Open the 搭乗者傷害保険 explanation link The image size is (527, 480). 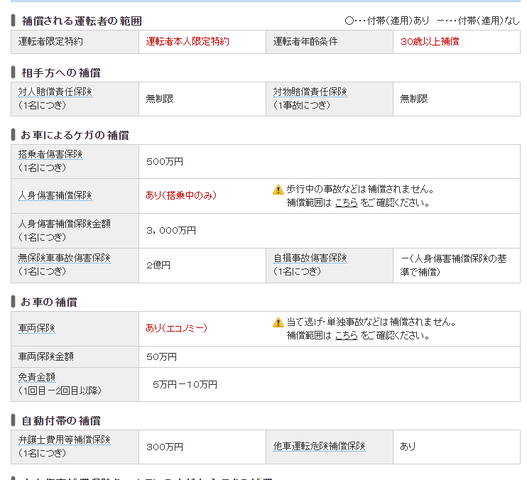pyautogui.click(x=50, y=154)
